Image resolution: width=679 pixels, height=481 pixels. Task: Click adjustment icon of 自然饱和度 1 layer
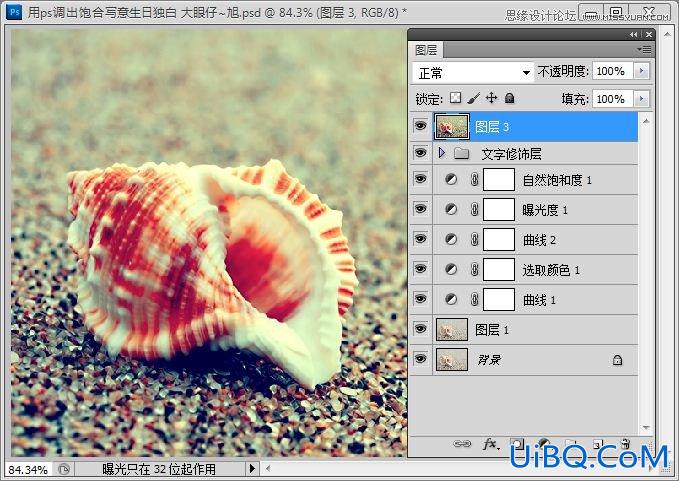click(451, 179)
